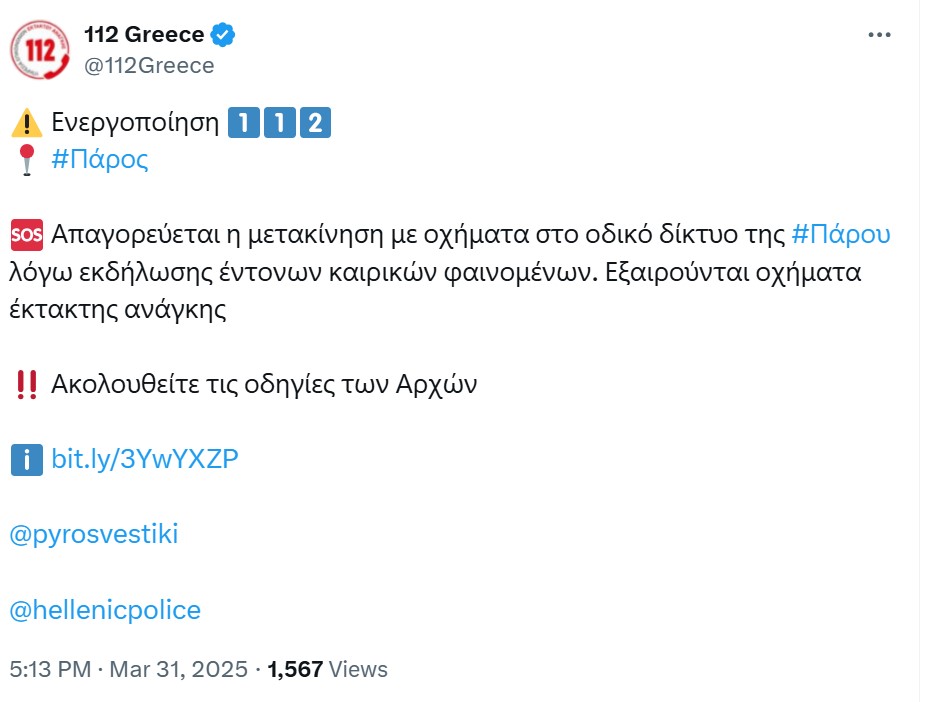934x702 pixels.
Task: Open the #Πάρου hashtag in tweet text
Action: (x=840, y=235)
